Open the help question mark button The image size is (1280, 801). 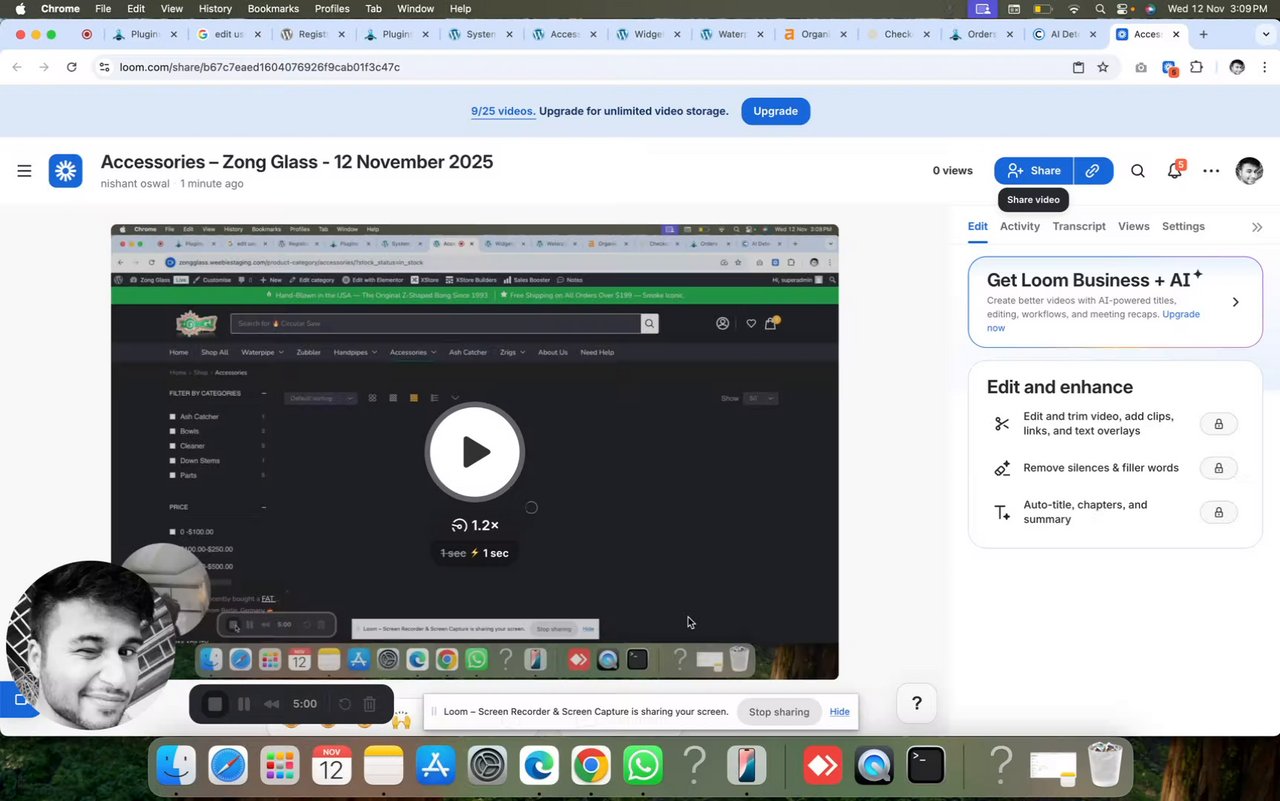pyautogui.click(x=917, y=704)
